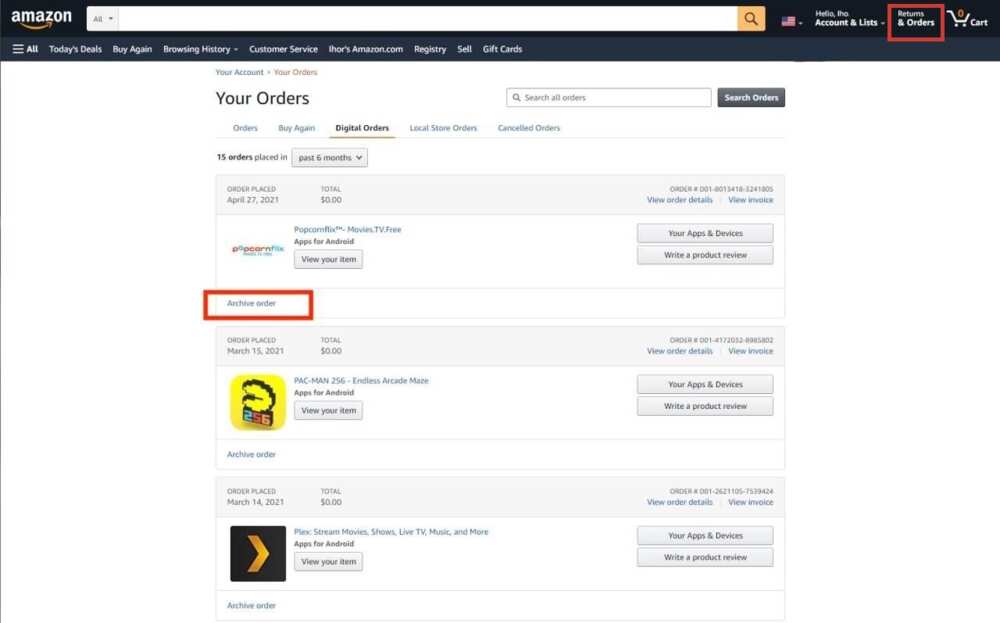This screenshot has width=1000, height=623.
Task: Click the Search Orders button
Action: pyautogui.click(x=751, y=98)
